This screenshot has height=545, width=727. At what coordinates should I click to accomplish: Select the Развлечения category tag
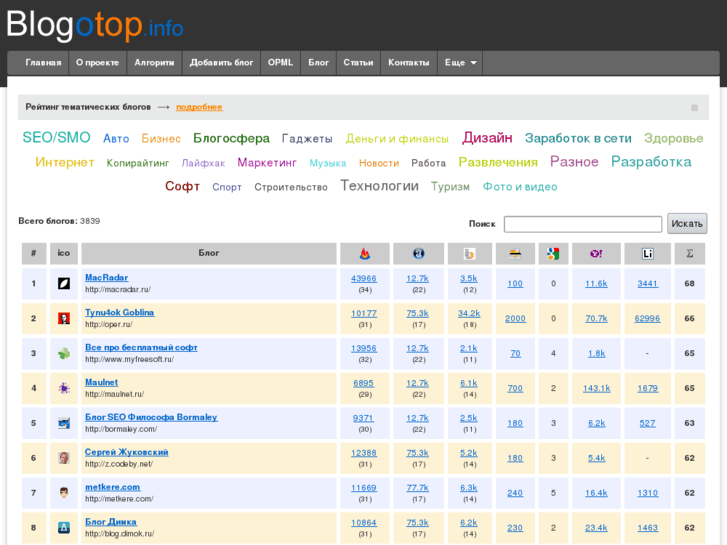(x=498, y=162)
